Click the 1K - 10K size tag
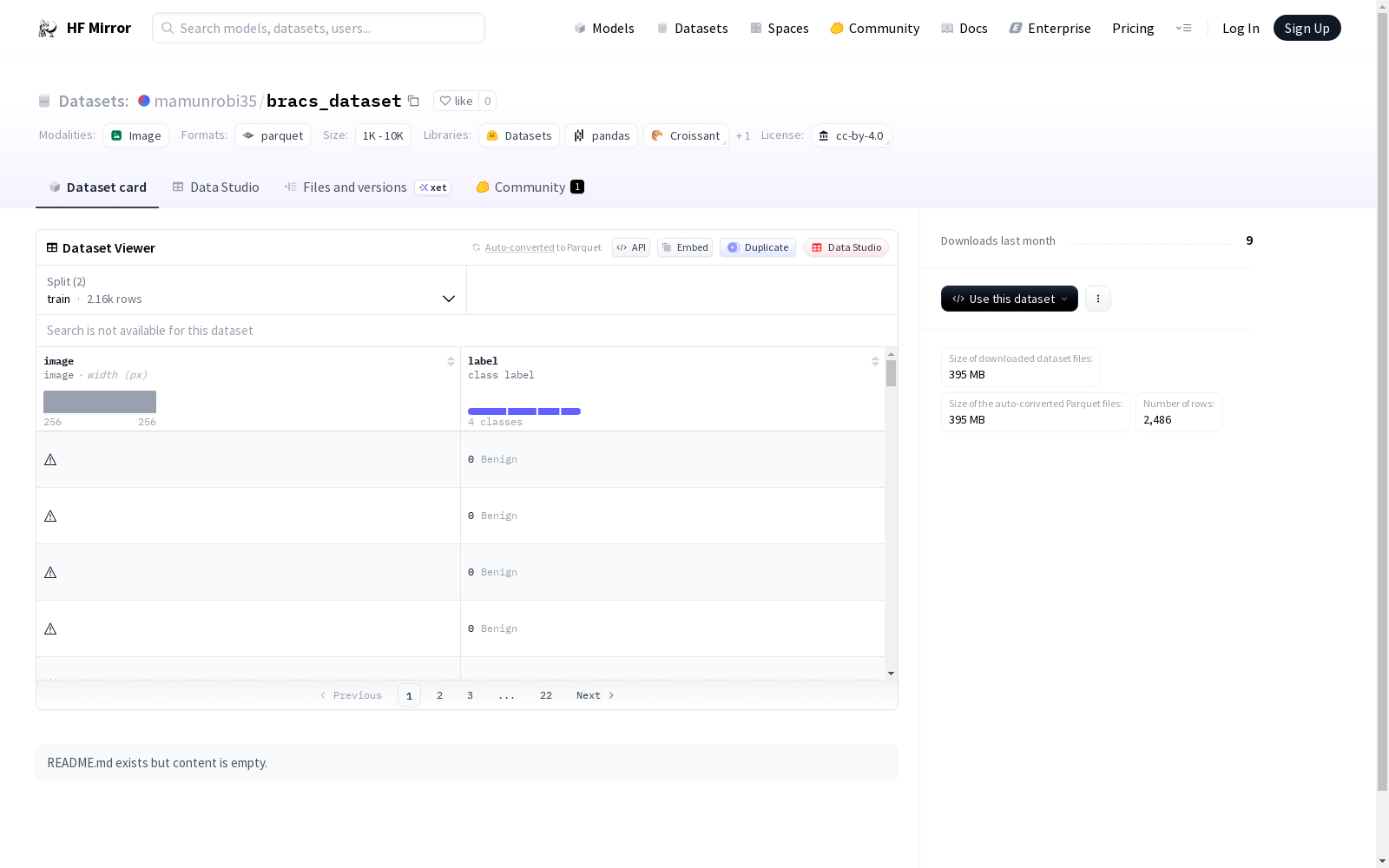Screen dimensions: 1389x868 [x=383, y=135]
